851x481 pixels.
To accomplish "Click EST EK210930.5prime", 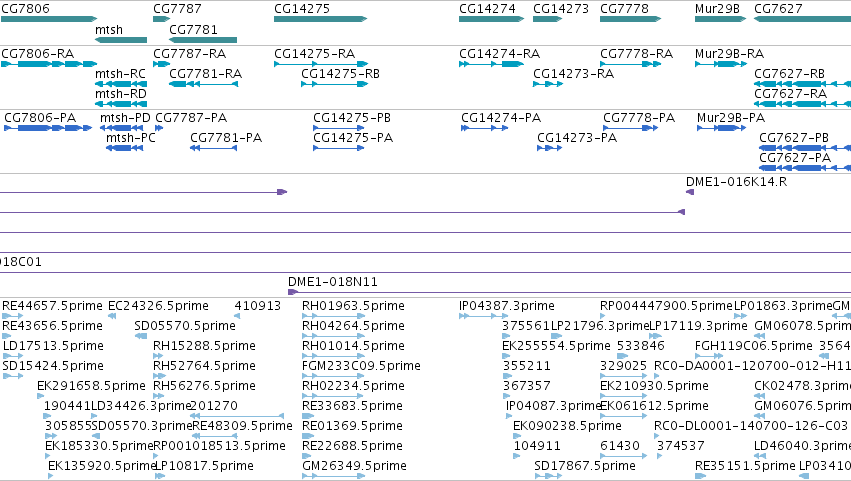I will (654, 386).
